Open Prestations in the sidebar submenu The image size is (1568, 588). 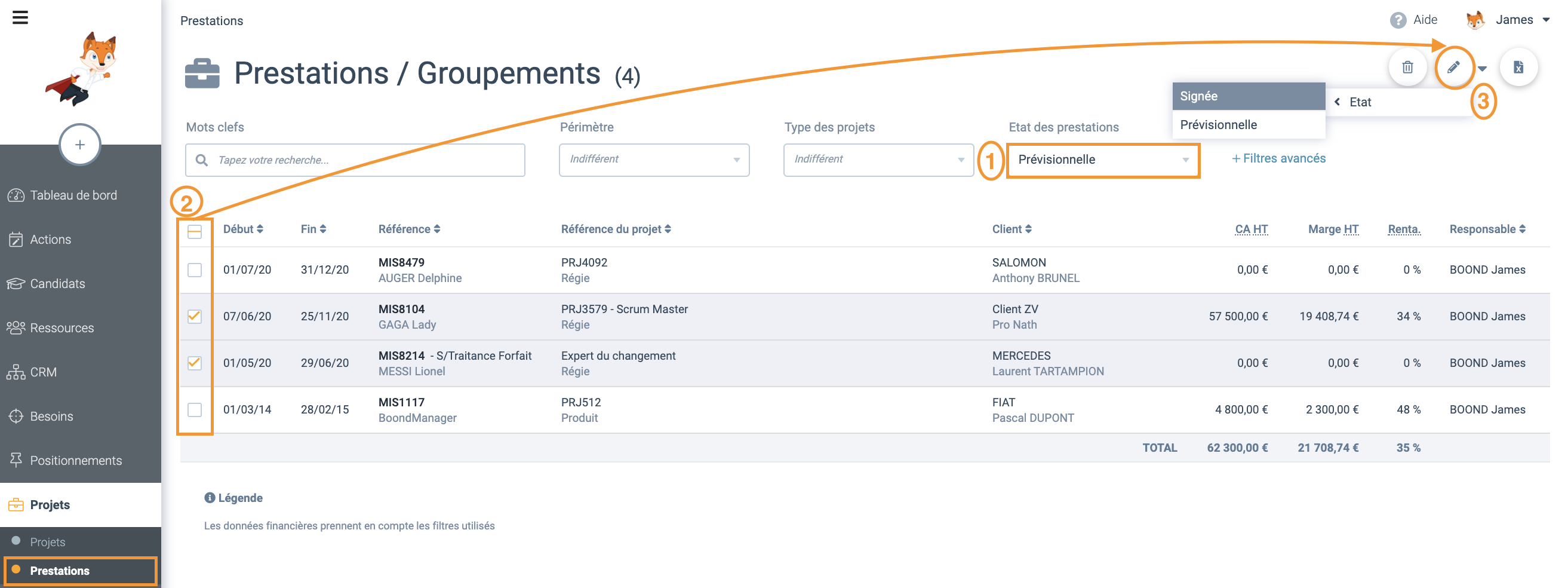pos(80,571)
